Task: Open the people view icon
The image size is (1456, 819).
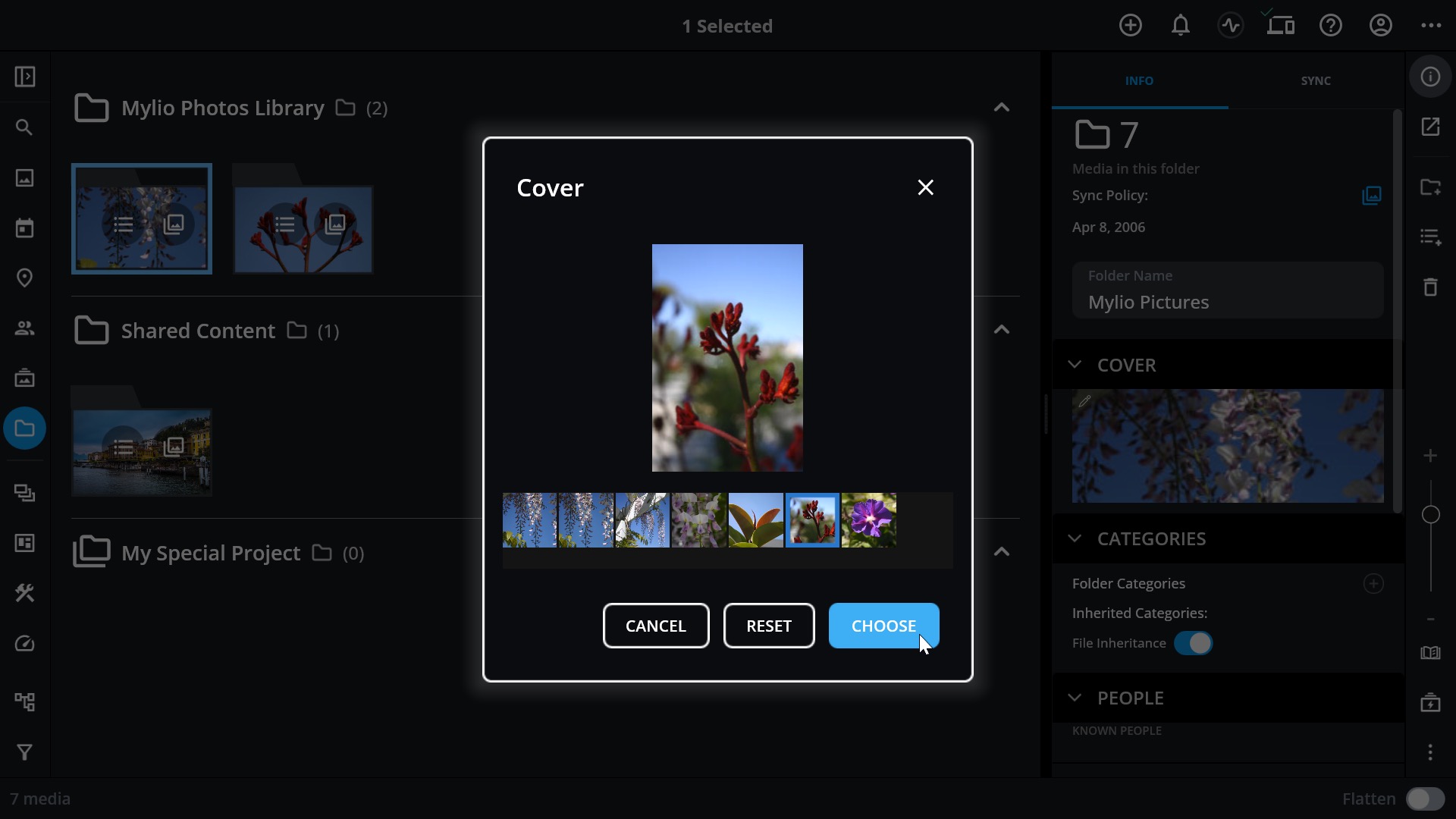Action: coord(25,328)
